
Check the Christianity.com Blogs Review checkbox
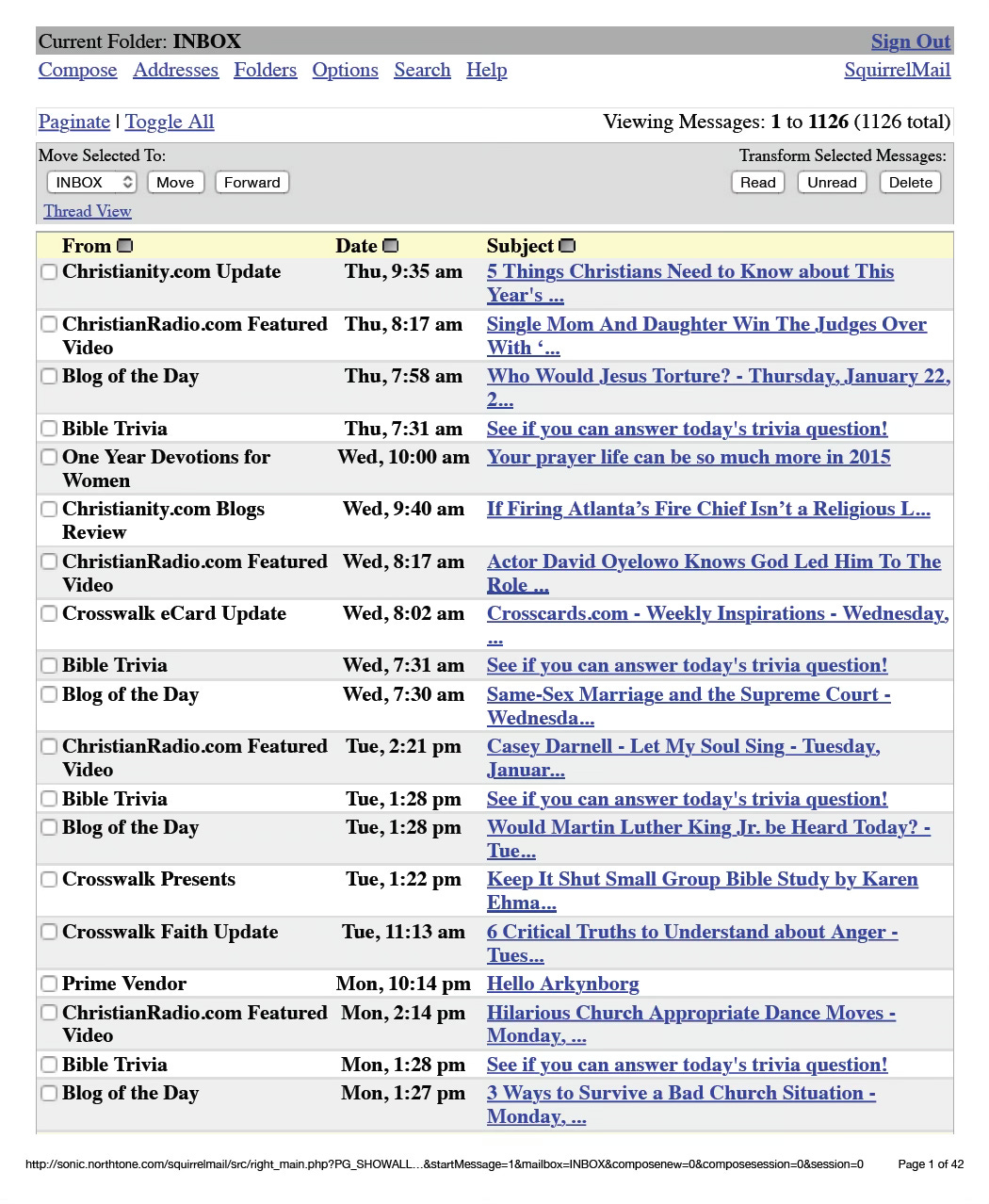coord(49,510)
